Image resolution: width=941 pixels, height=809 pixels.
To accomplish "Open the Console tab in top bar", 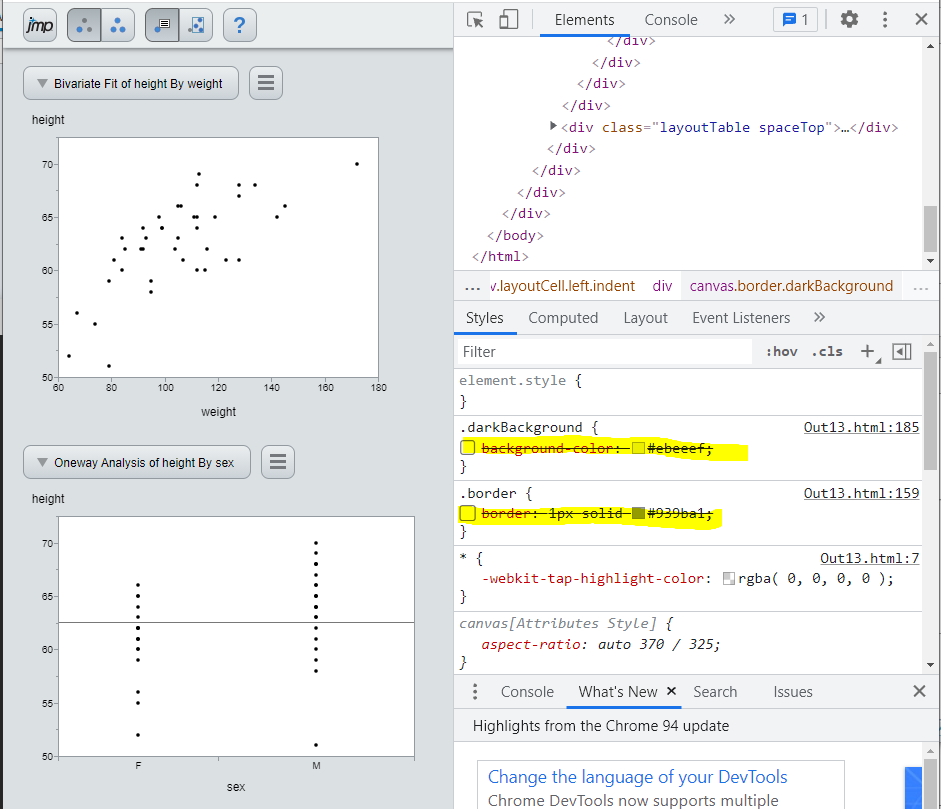I will pos(671,20).
